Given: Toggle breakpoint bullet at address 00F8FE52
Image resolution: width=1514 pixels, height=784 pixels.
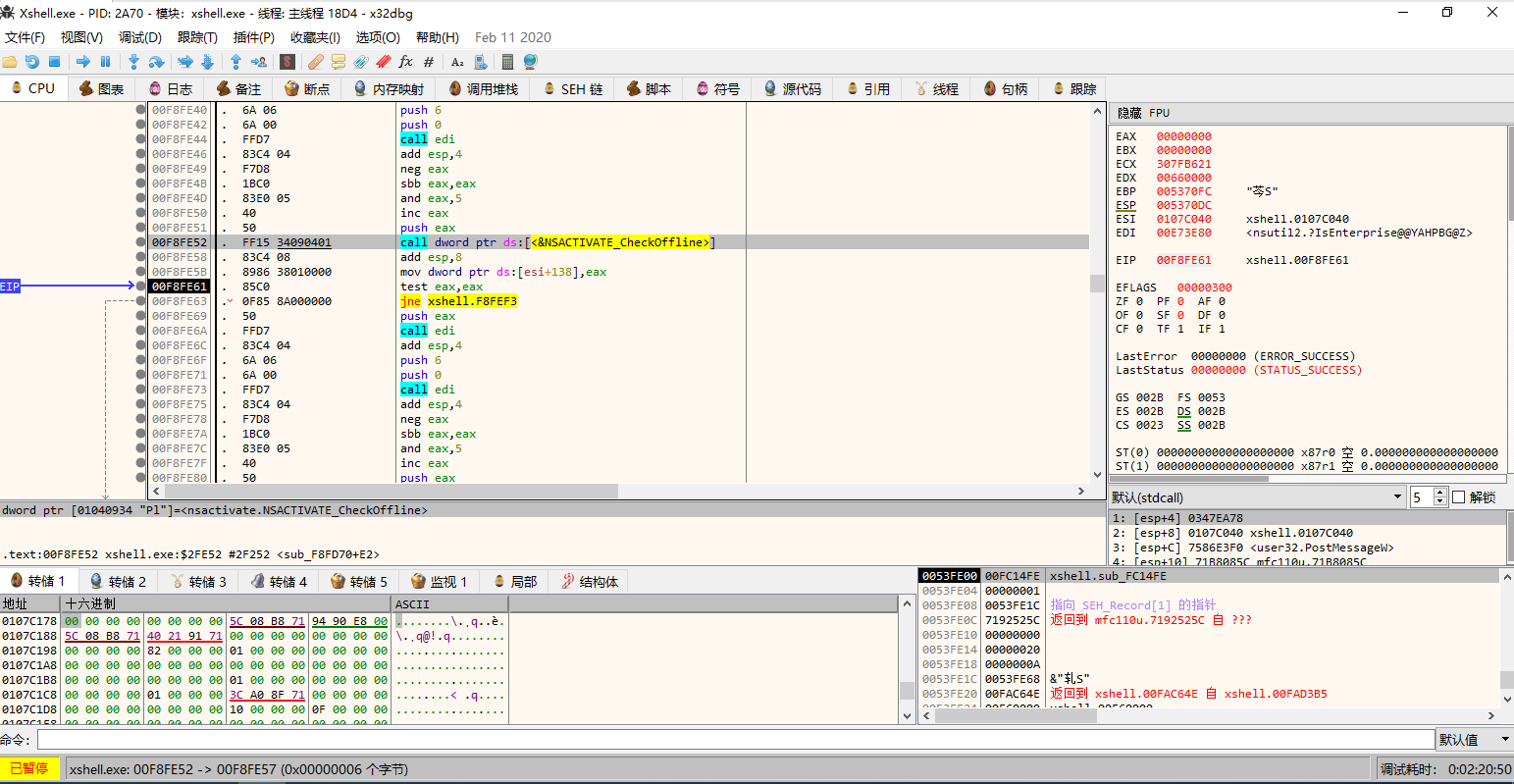Looking at the screenshot, I should [141, 242].
